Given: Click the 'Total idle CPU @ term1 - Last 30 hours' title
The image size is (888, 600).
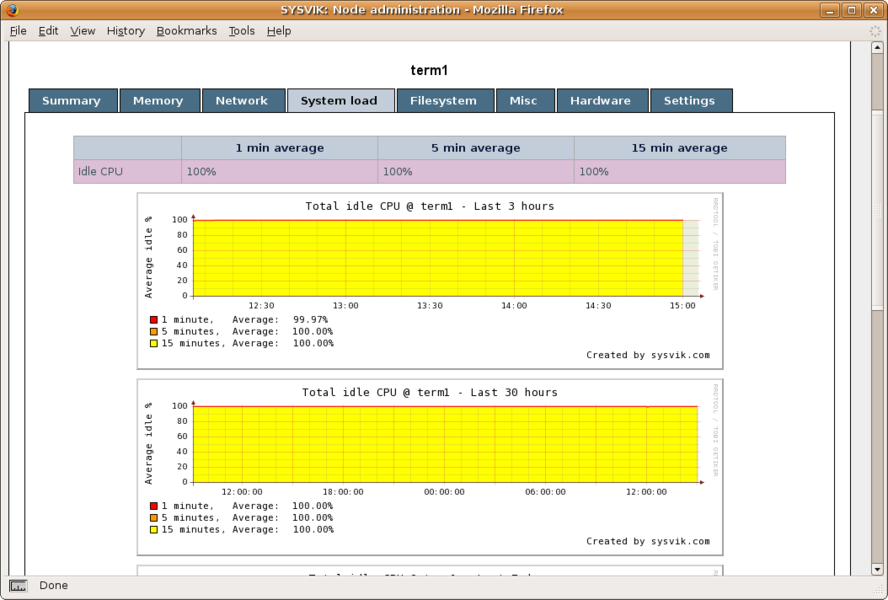Looking at the screenshot, I should click(430, 393).
